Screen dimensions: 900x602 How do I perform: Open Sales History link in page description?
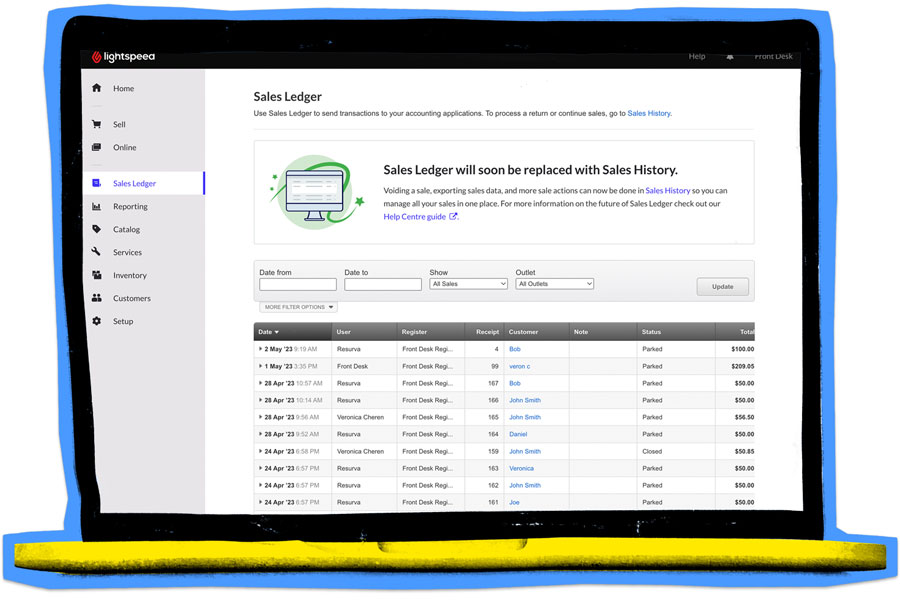click(649, 113)
